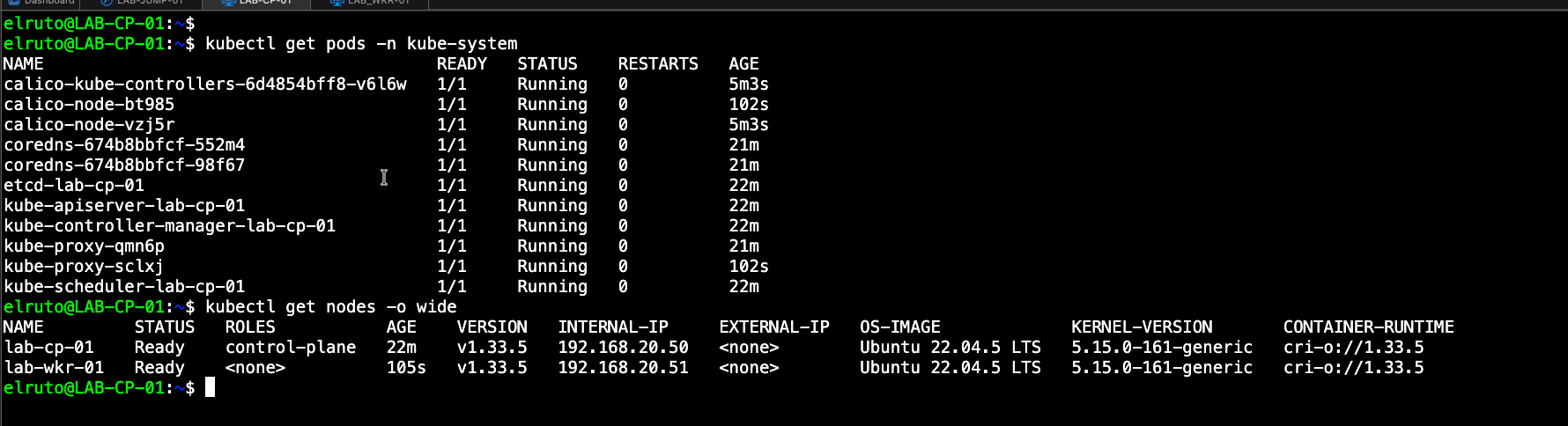Click the LAB-JUMP-01 tab icon
1568x426 pixels.
107,3
